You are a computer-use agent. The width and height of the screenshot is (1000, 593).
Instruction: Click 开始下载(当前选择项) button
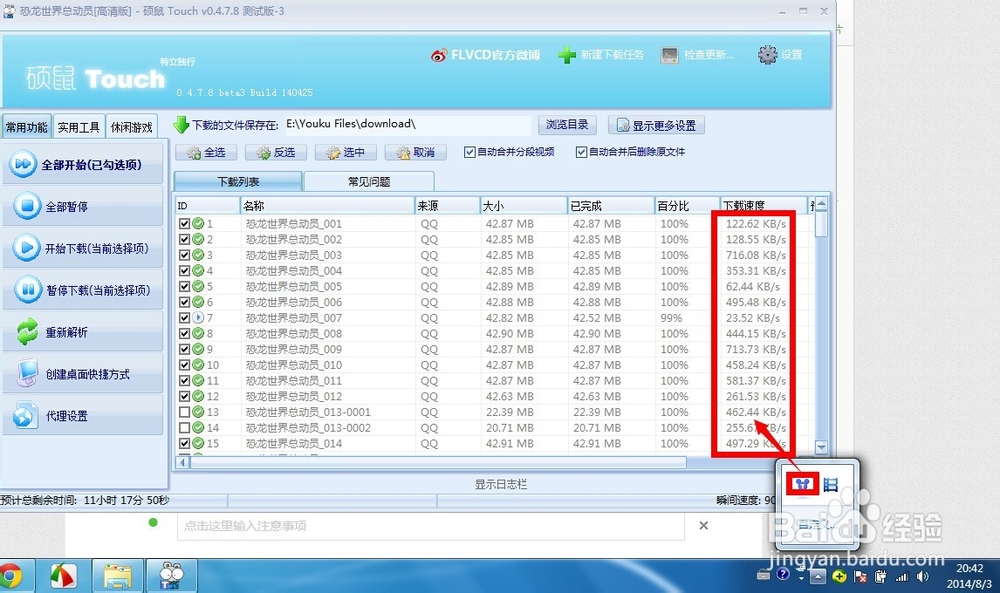point(83,248)
